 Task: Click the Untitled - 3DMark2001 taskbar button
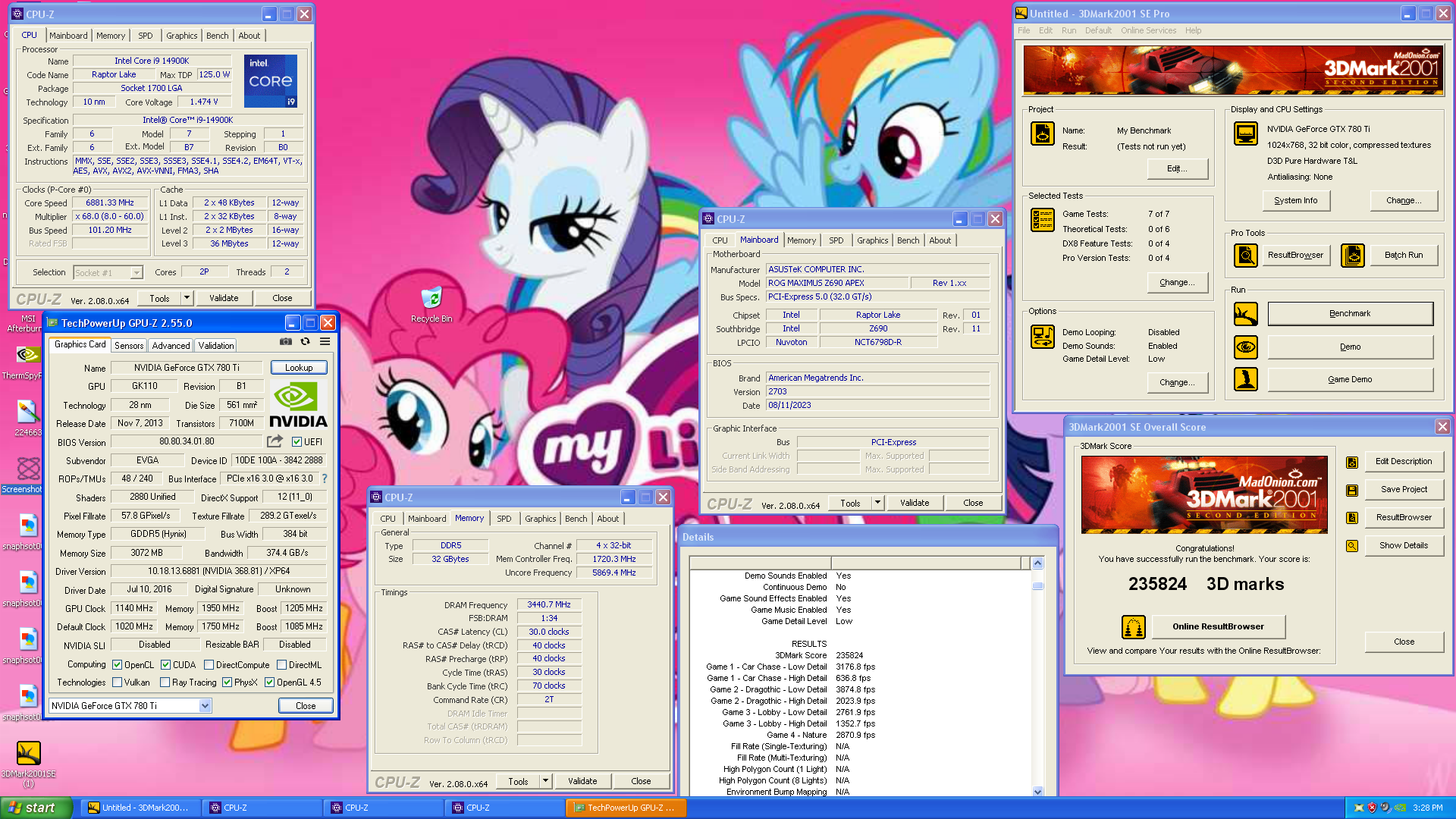tap(140, 808)
